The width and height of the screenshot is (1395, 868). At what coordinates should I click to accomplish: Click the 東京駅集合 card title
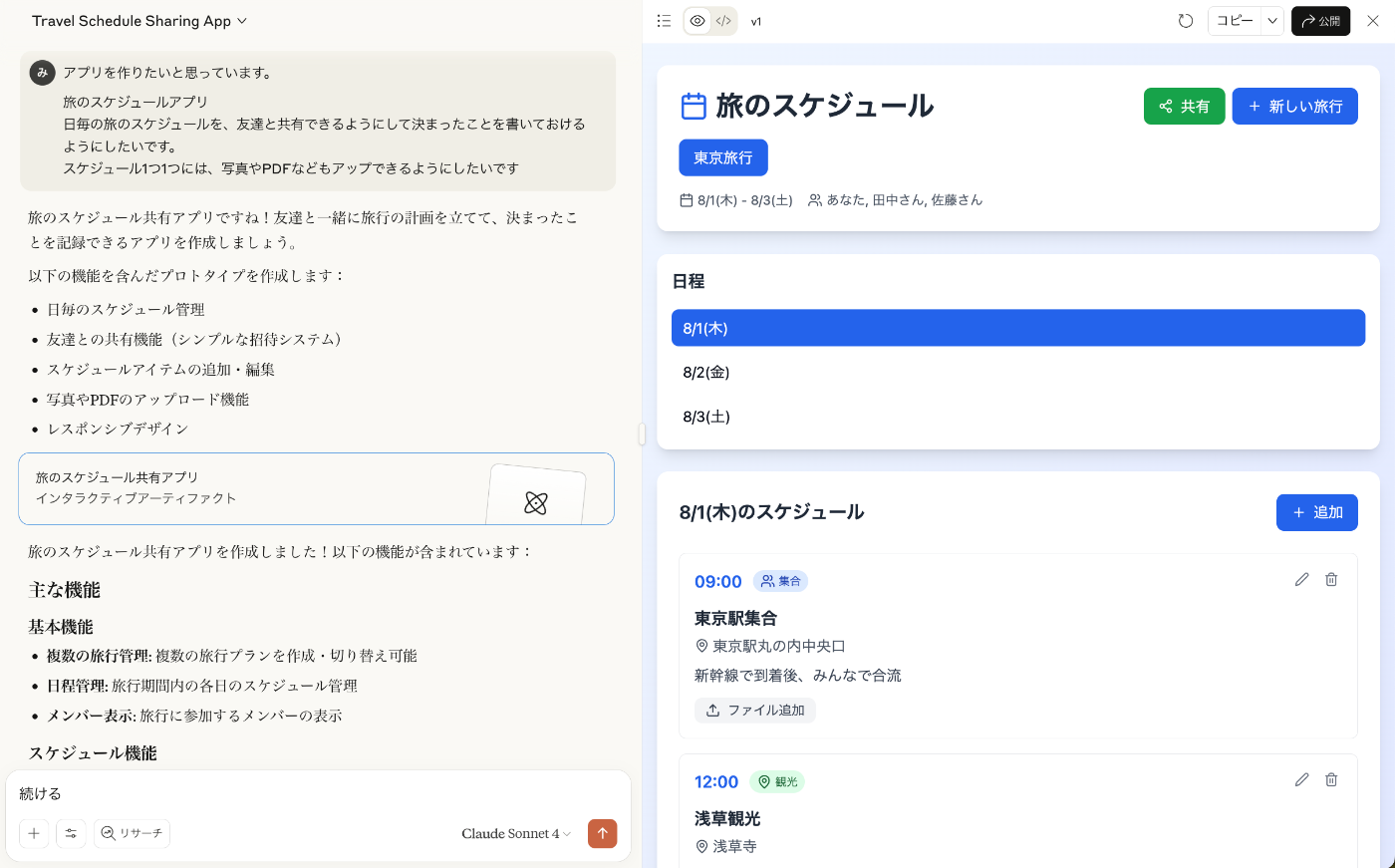pos(735,619)
